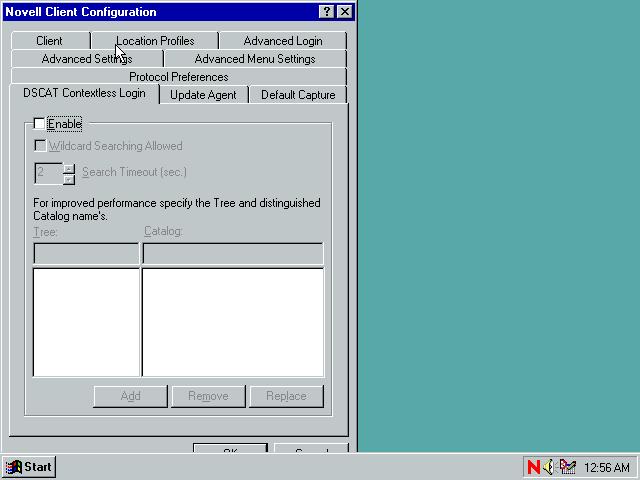Click the Search Timeout value field
Viewport: 640px width, 480px height.
49,173
